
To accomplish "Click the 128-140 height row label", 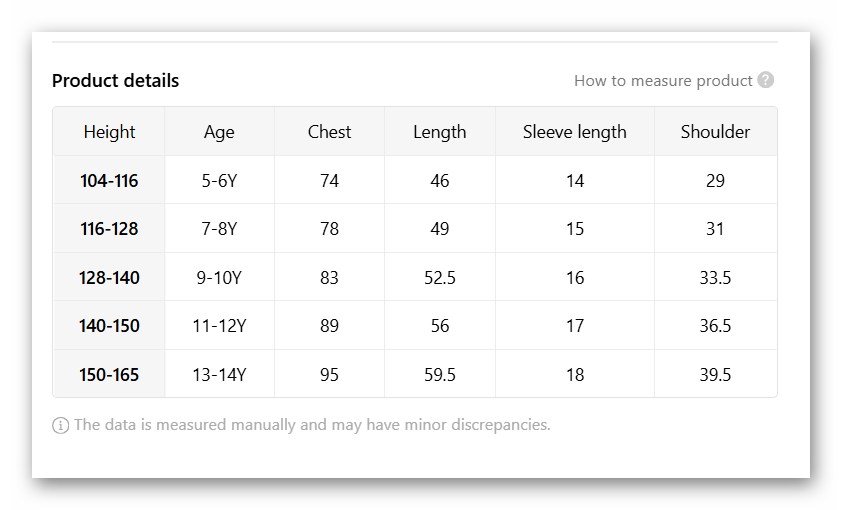I will pos(109,278).
